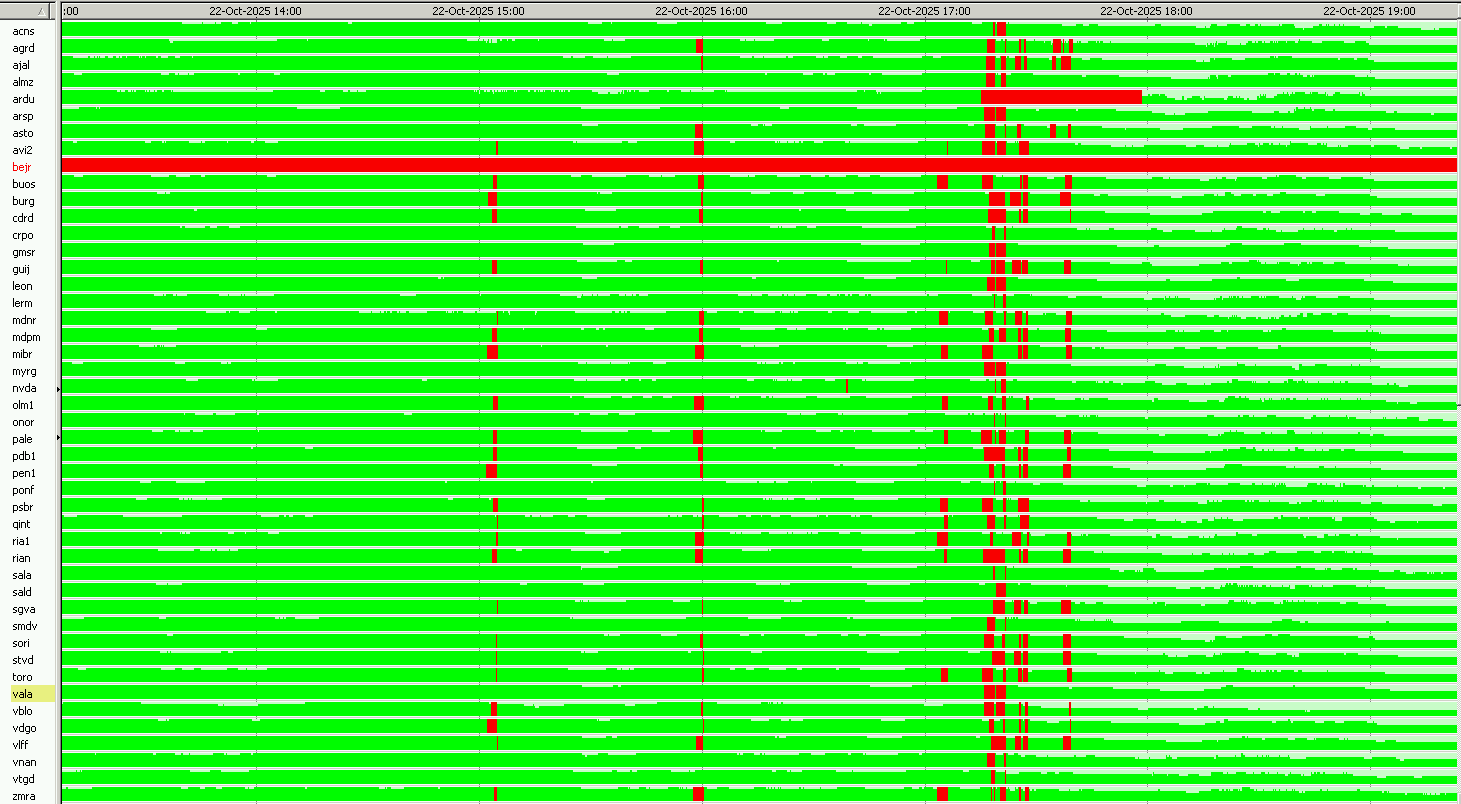Click the 22-Oct-2025 19:00 time header
Viewport: 1461px width, 804px height.
(x=1369, y=10)
